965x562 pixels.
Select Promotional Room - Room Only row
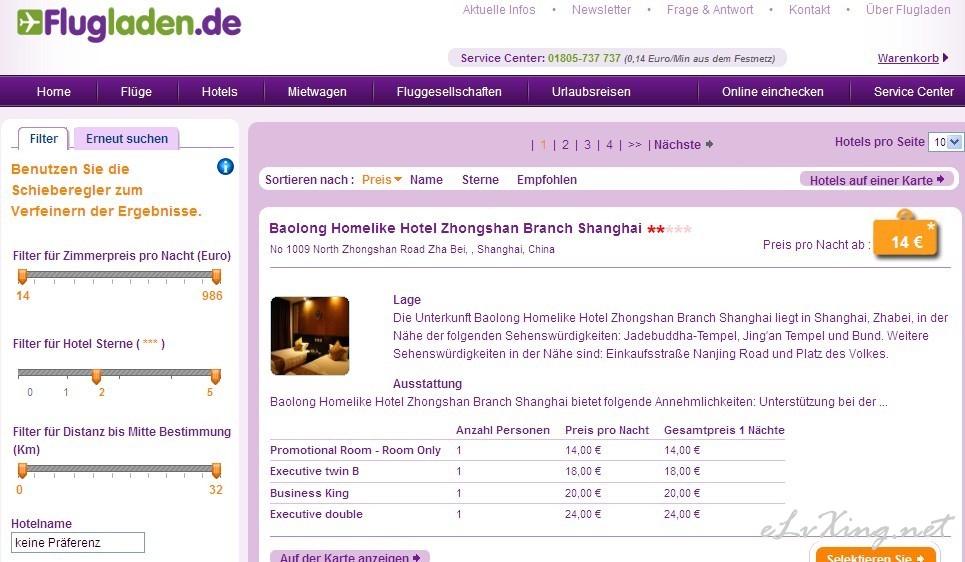(x=527, y=450)
